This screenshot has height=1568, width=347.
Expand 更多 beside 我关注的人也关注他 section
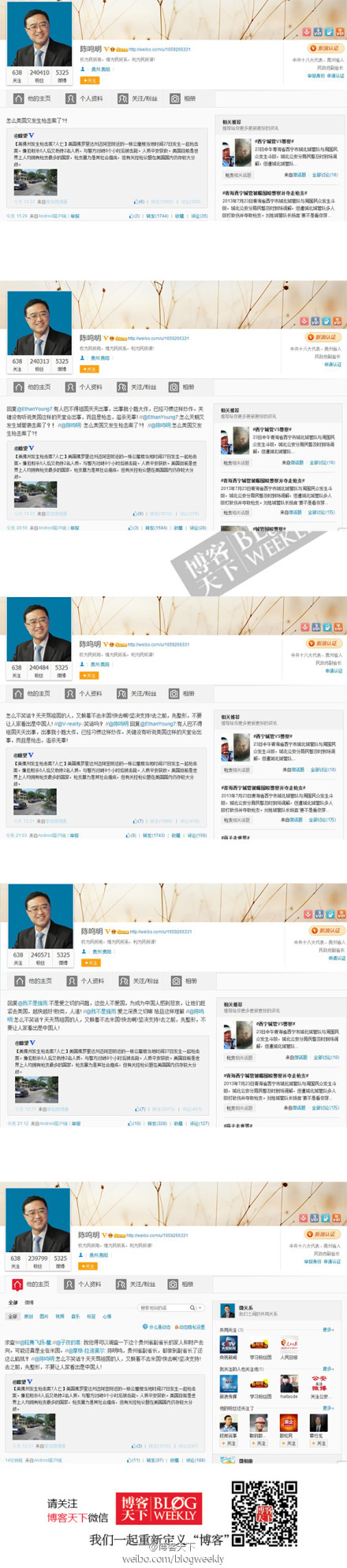(327, 1369)
